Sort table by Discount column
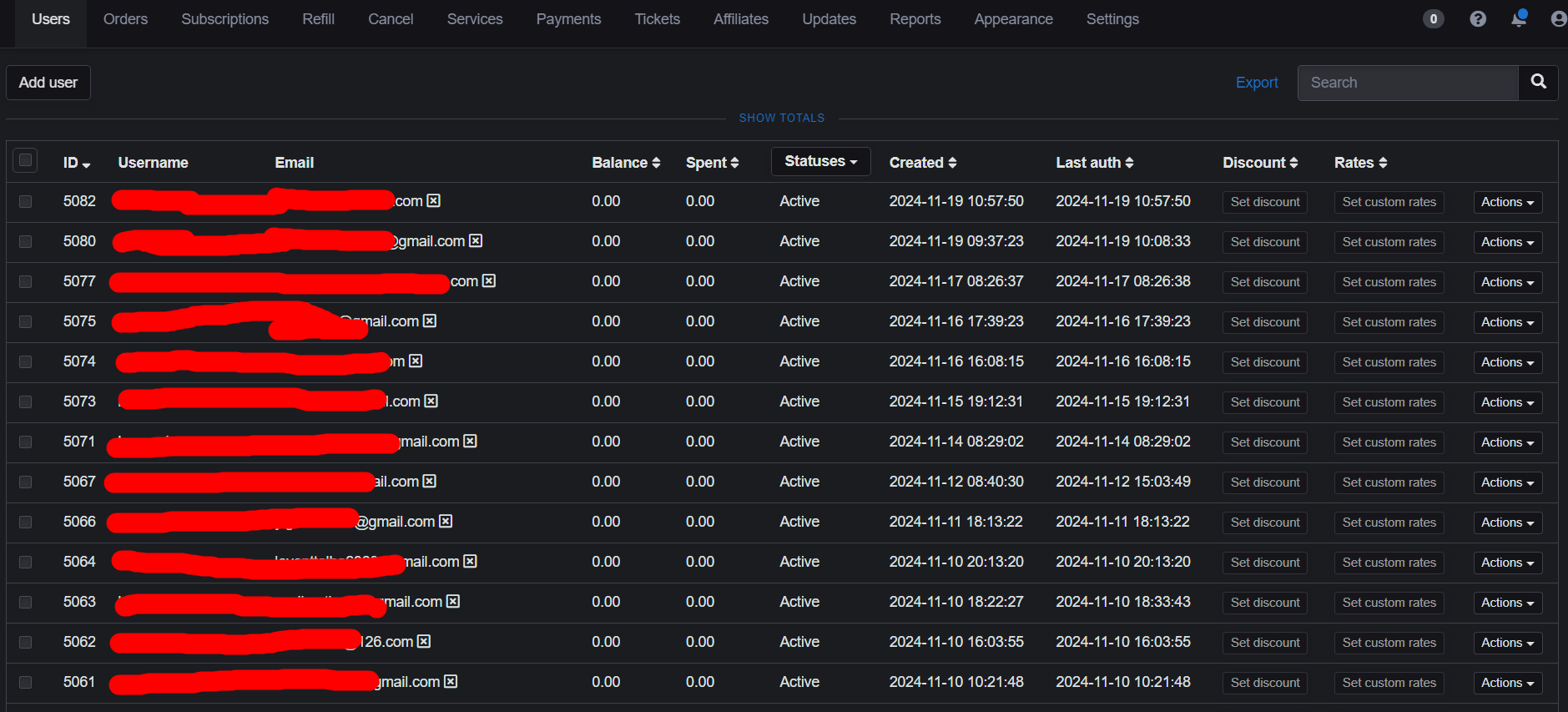This screenshot has height=712, width=1568. [x=1260, y=163]
